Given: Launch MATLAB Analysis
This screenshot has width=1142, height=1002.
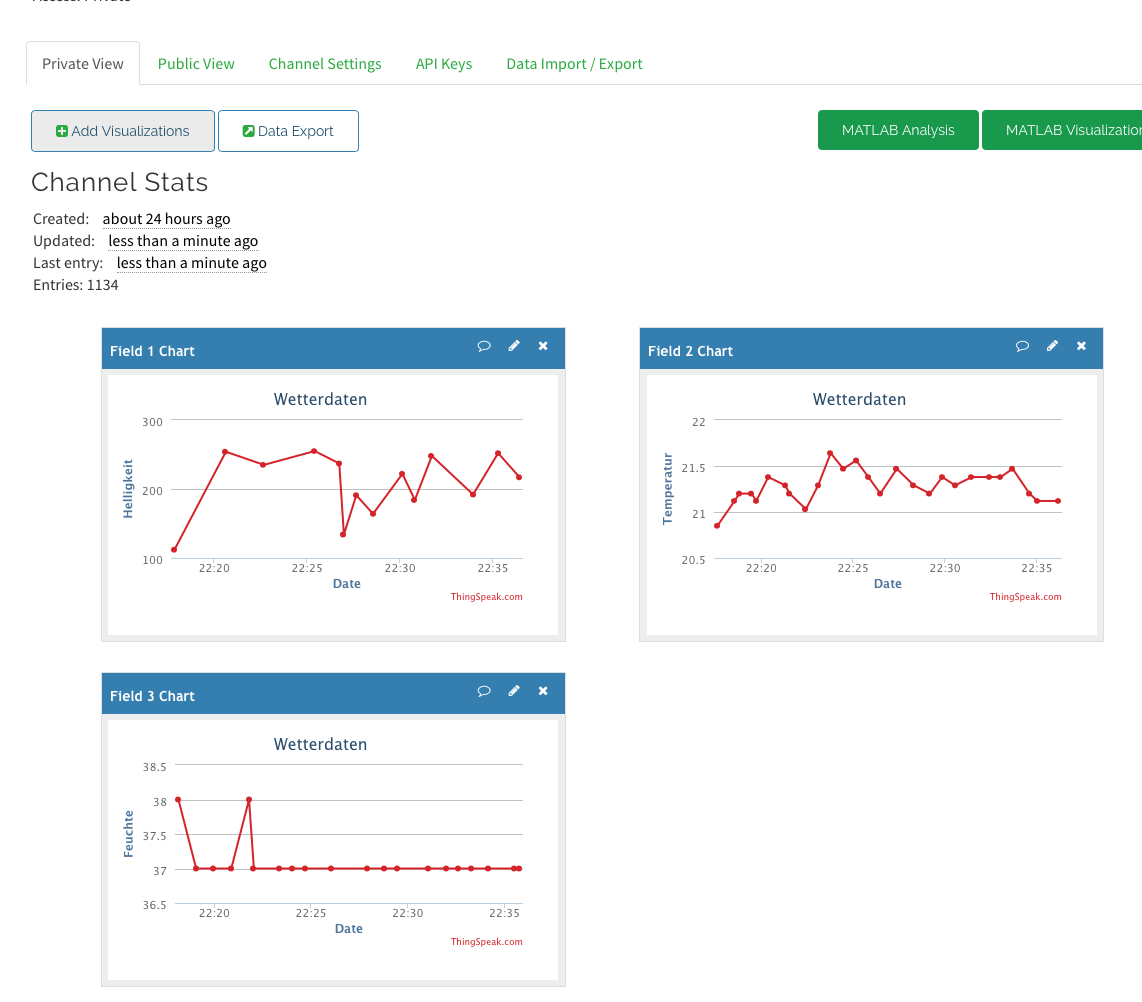Looking at the screenshot, I should (898, 130).
